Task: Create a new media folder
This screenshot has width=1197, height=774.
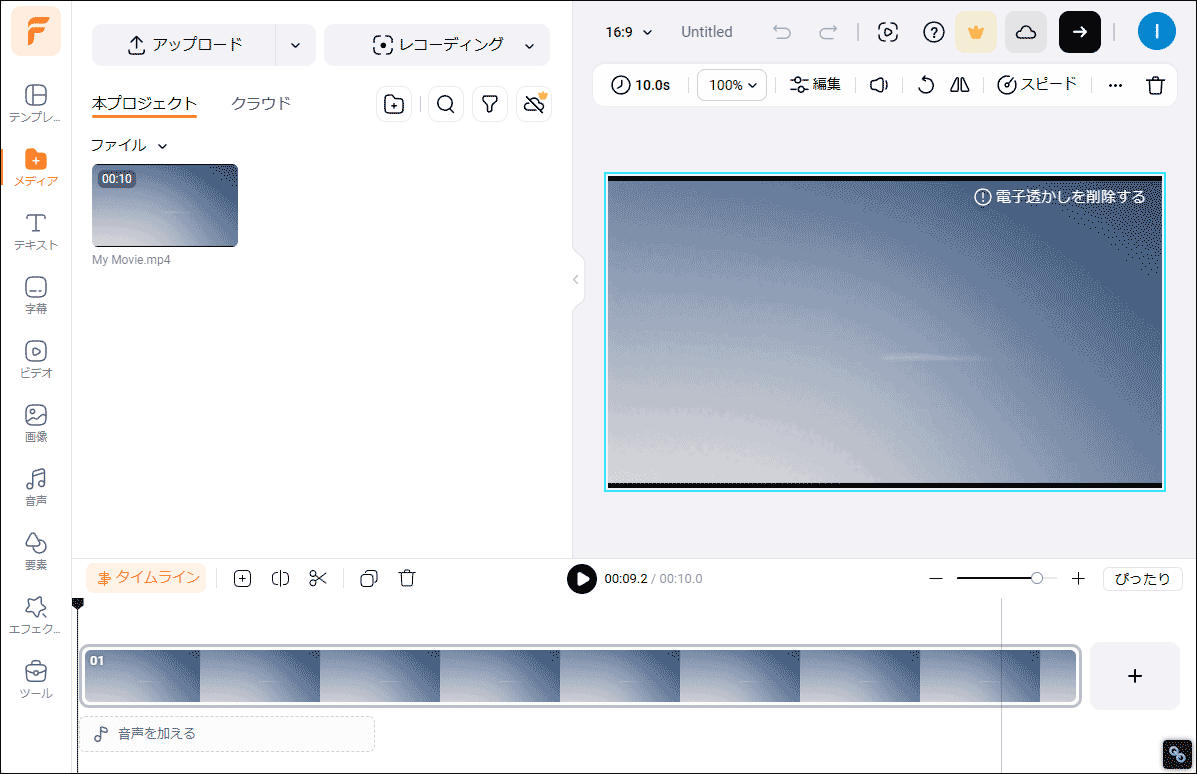Action: point(394,104)
